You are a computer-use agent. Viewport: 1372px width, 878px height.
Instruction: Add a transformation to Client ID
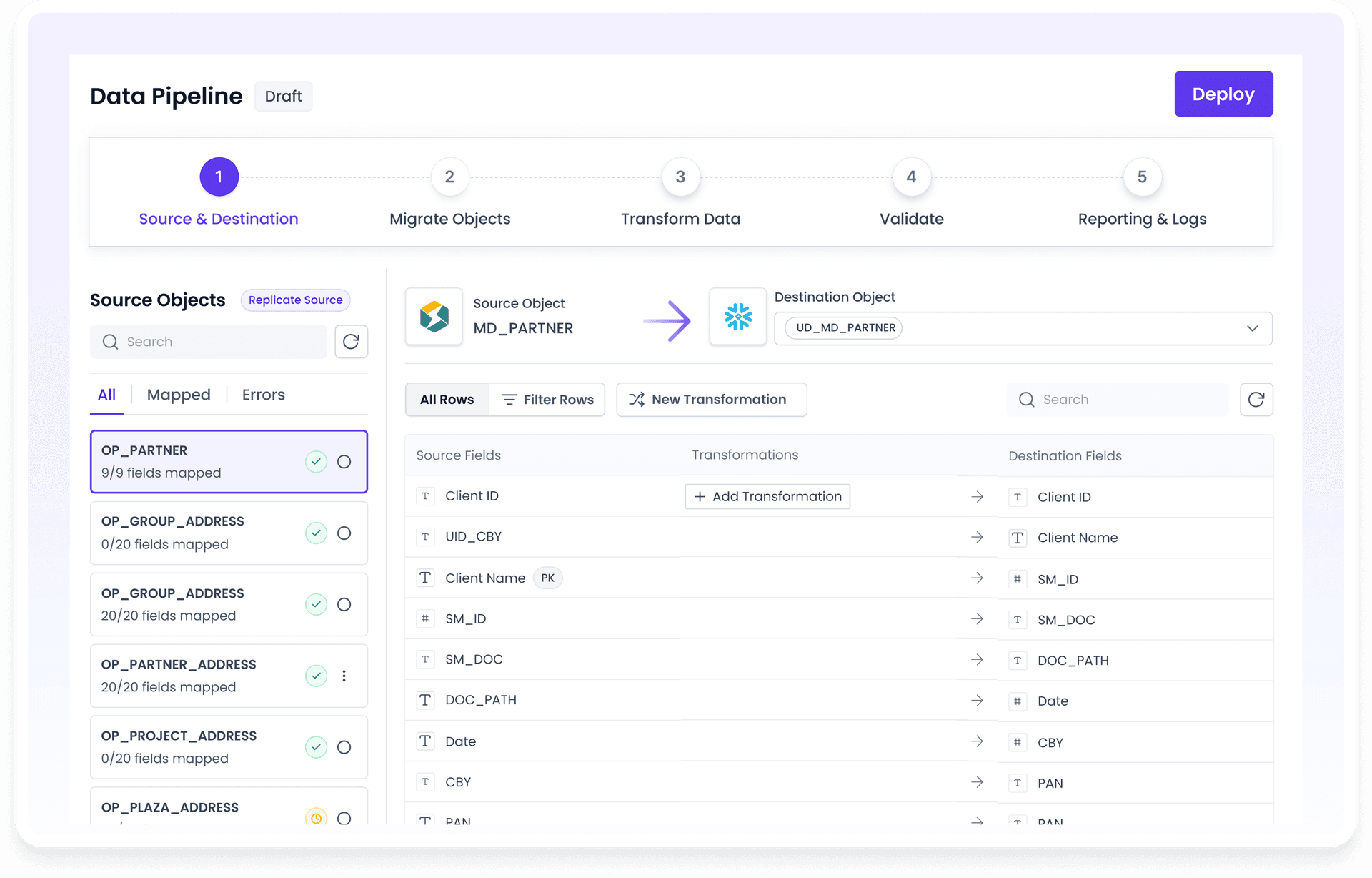pyautogui.click(x=767, y=495)
